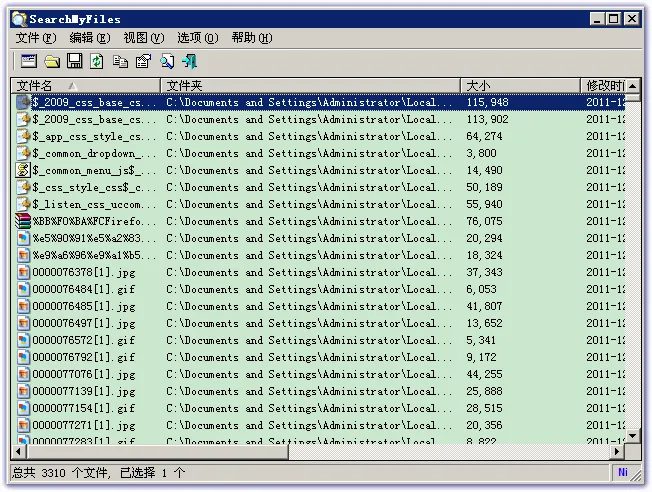The height and width of the screenshot is (492, 652).
Task: Open the 选项(O) menu
Action: (198, 38)
